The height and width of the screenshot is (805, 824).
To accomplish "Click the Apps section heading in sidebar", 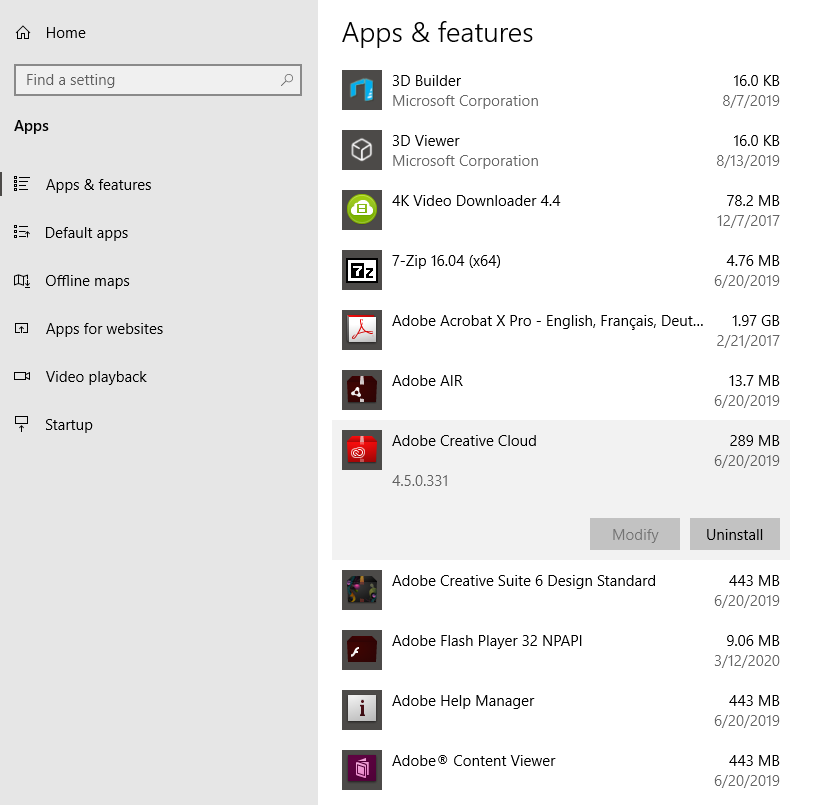I will coord(32,127).
